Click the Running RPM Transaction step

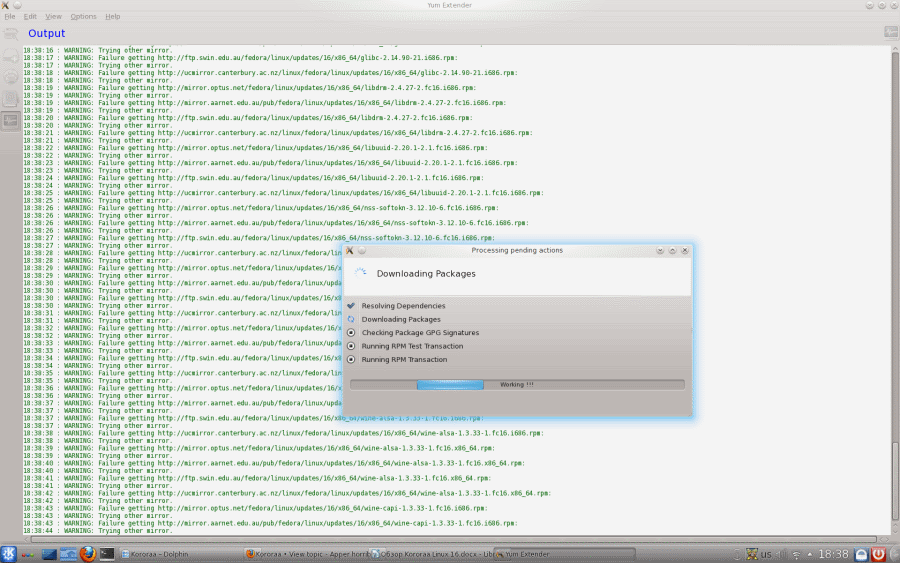click(x=404, y=359)
